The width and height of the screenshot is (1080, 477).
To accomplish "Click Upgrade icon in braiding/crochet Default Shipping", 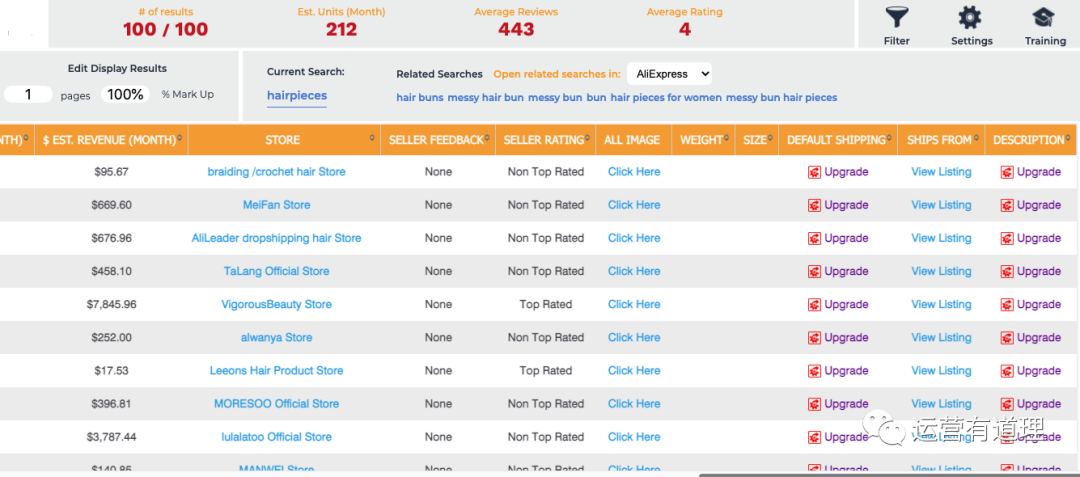I will (x=814, y=172).
